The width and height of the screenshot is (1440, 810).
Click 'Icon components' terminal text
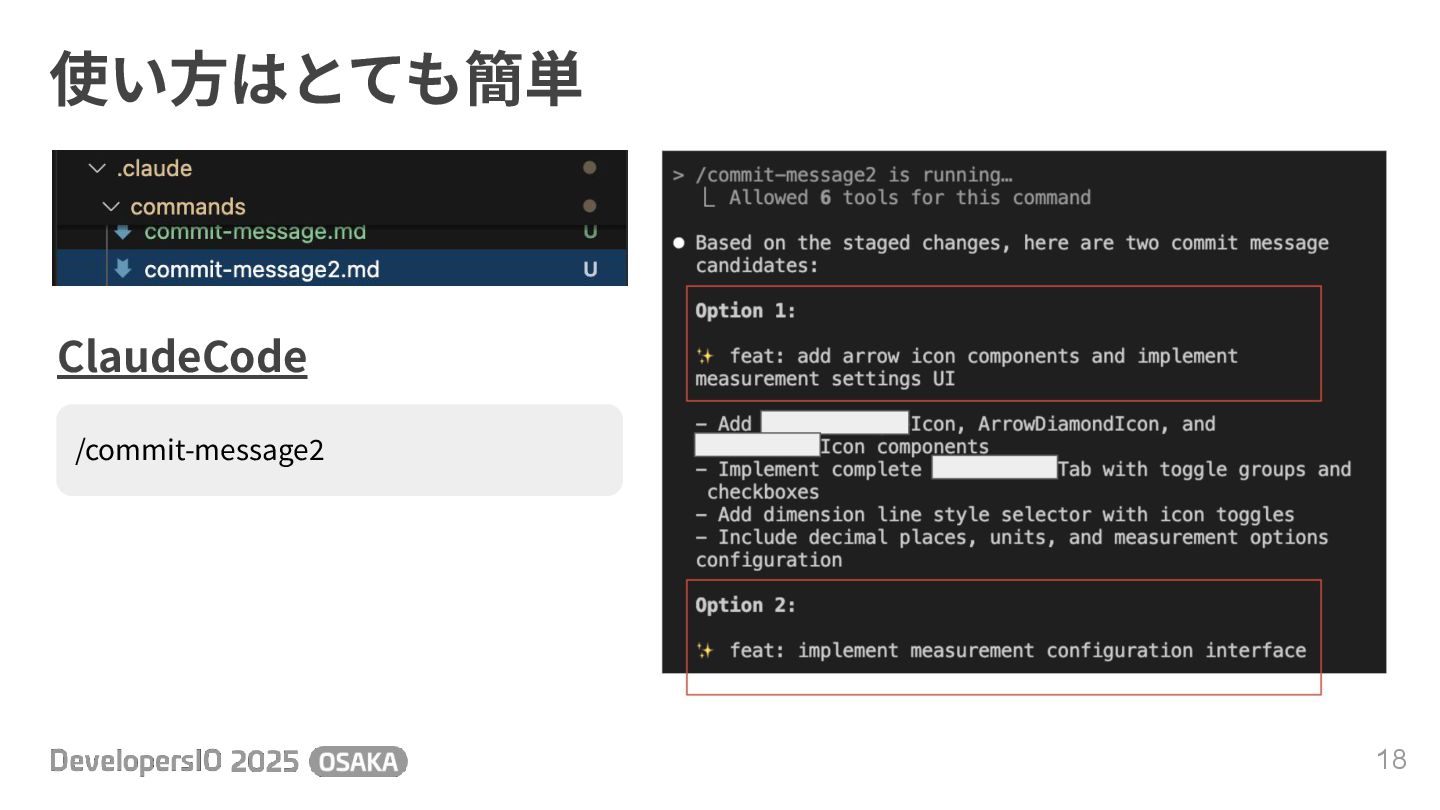click(x=904, y=447)
